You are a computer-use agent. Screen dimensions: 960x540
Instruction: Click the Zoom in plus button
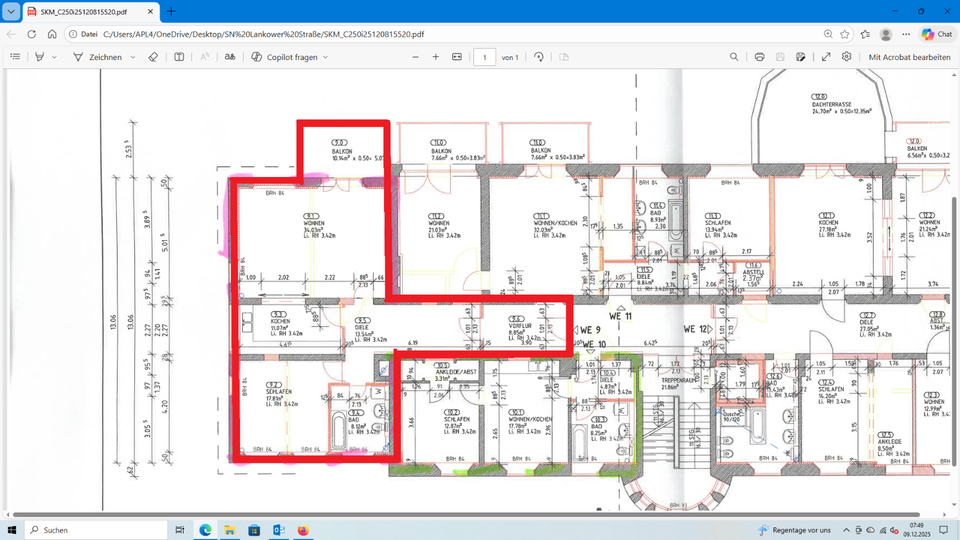tap(436, 57)
